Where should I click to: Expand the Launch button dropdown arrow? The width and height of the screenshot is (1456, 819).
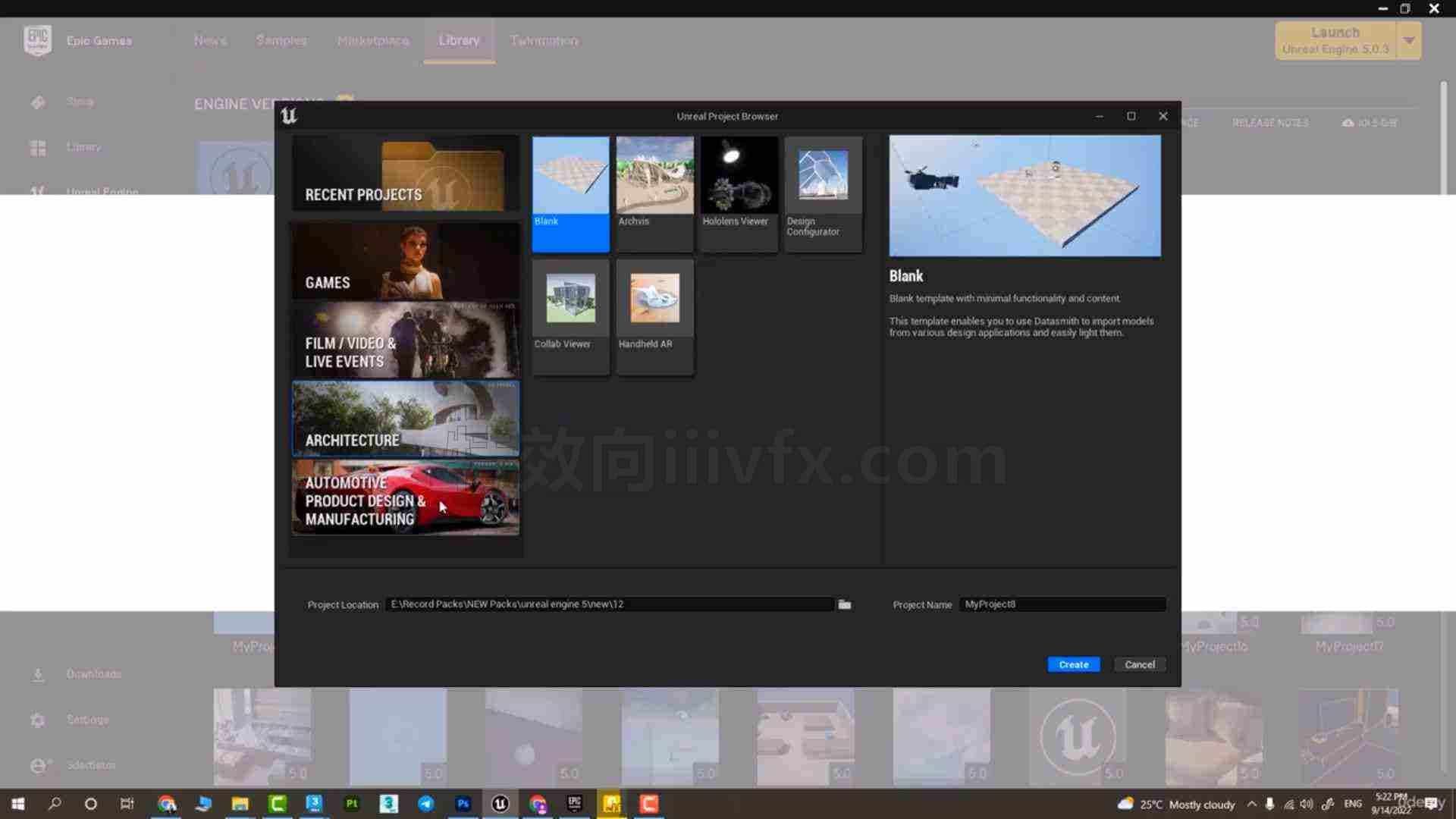(x=1409, y=40)
